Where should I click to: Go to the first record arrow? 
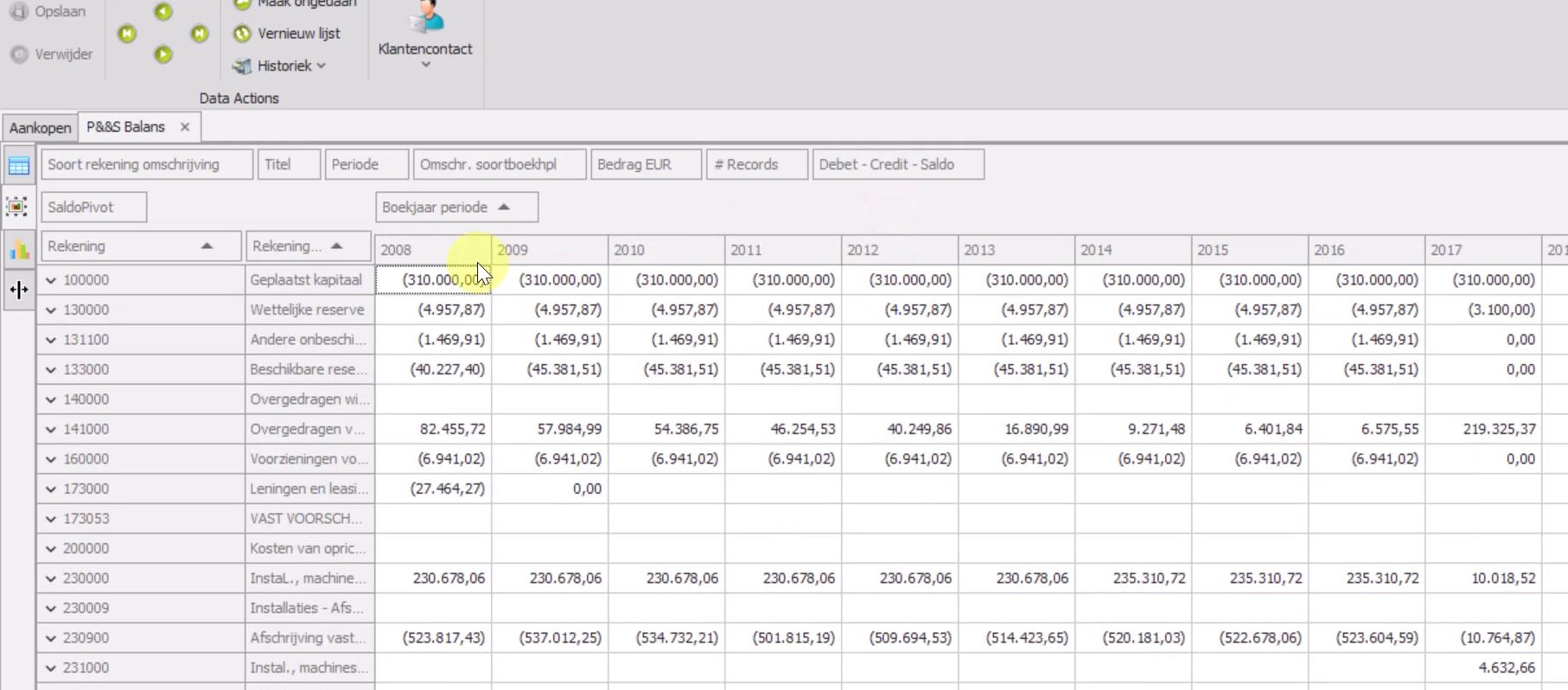127,34
